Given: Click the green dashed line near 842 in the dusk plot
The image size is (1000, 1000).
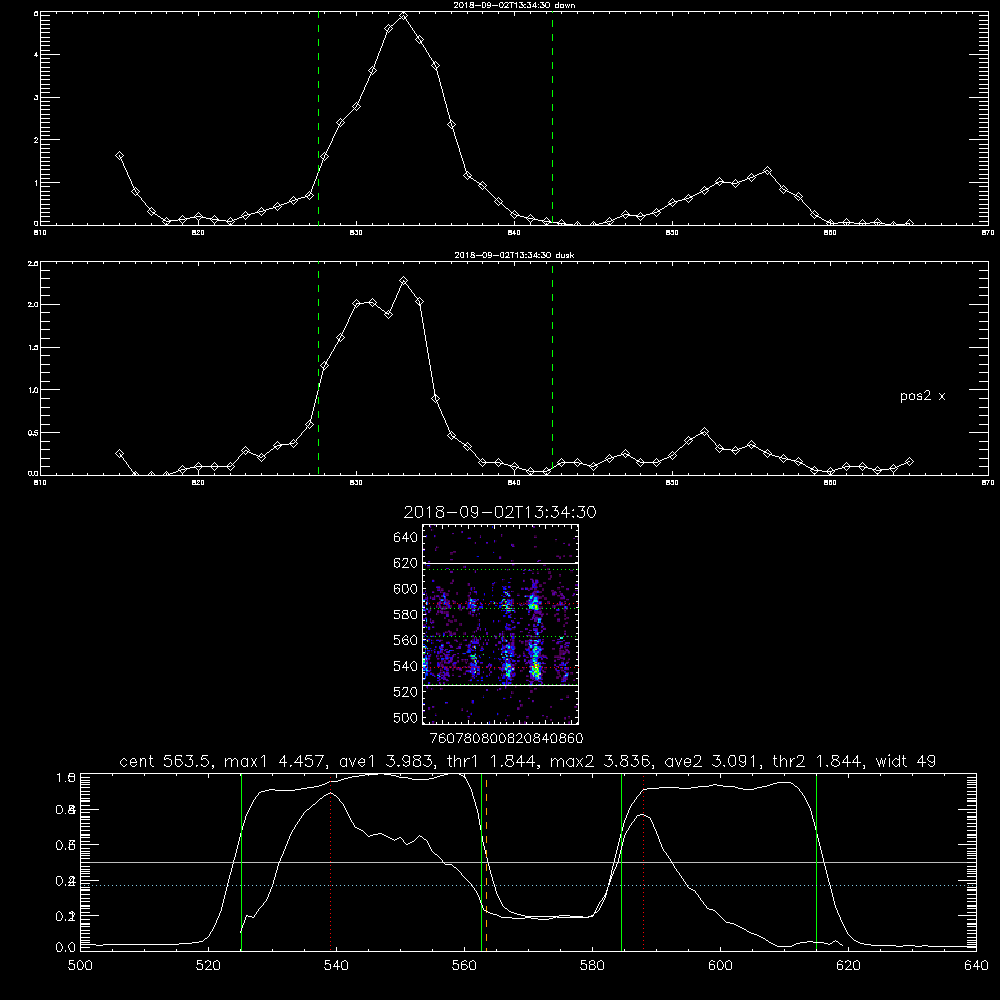Looking at the screenshot, I should pos(552,369).
